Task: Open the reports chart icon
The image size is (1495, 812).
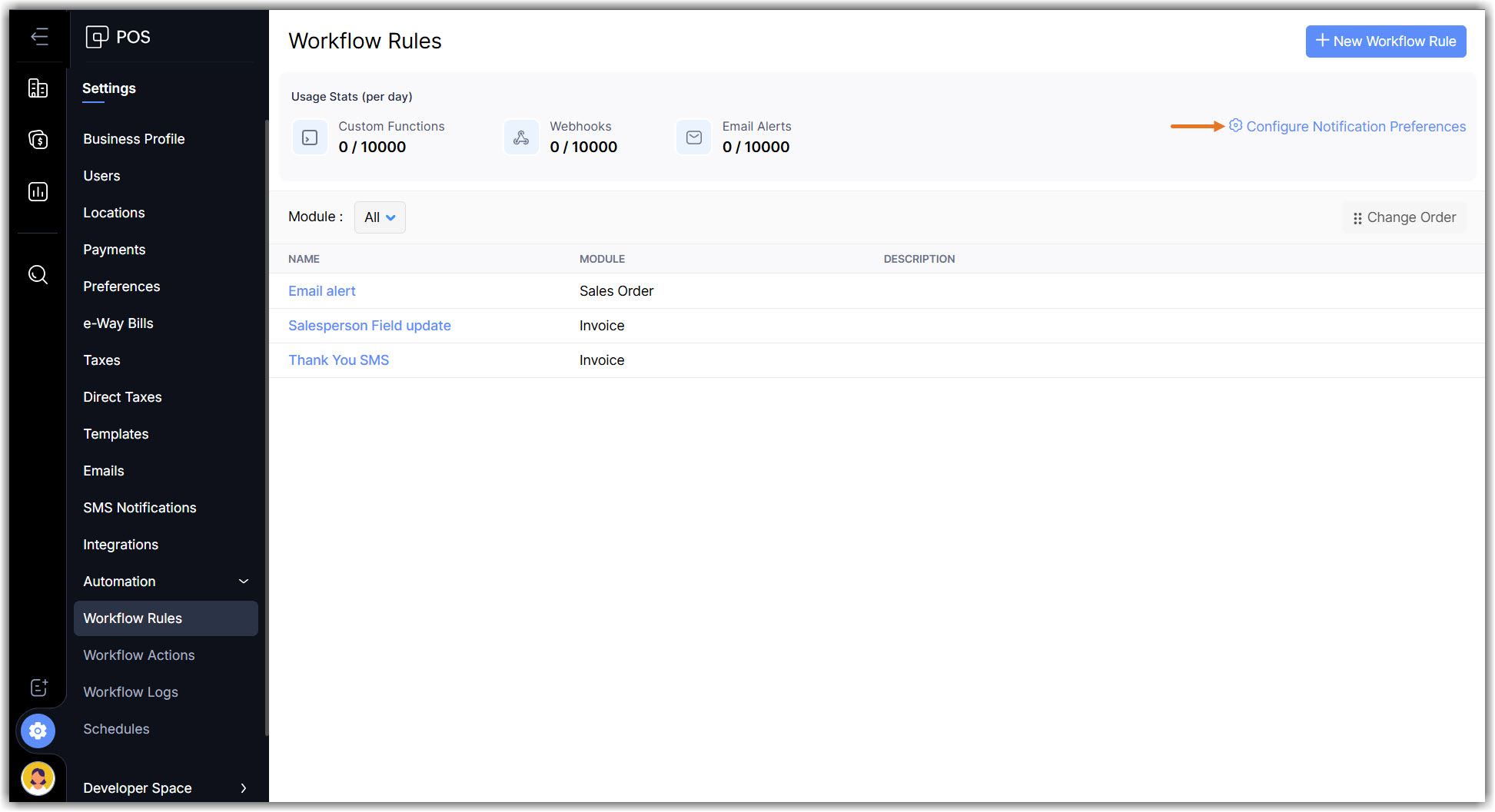Action: point(38,191)
